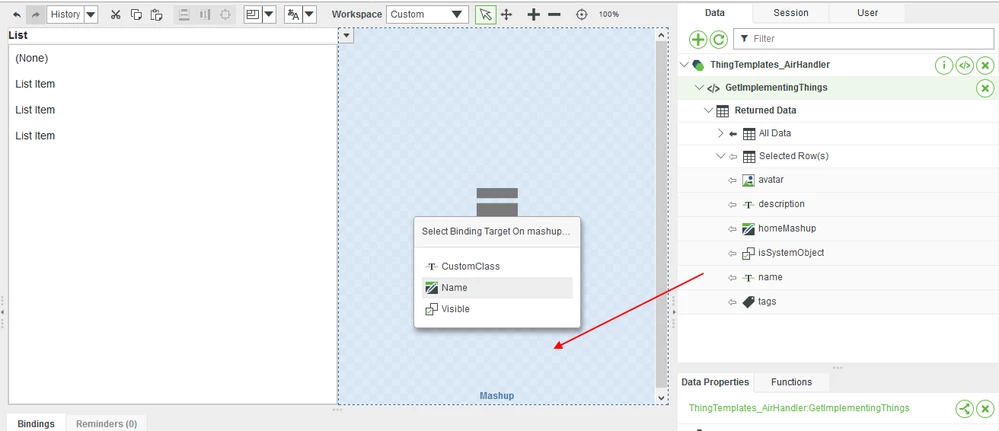Click the localization language icon
999x431 pixels.
pyautogui.click(x=293, y=14)
